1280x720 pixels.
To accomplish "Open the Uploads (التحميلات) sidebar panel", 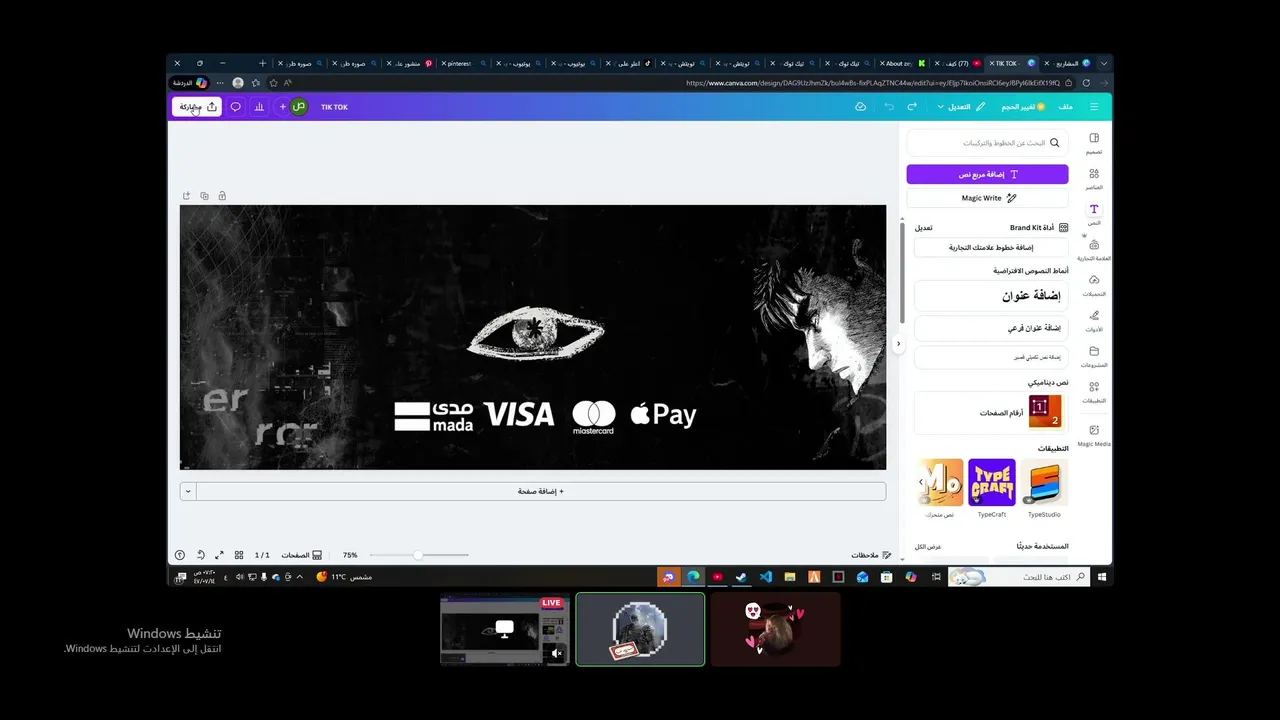I will point(1094,285).
